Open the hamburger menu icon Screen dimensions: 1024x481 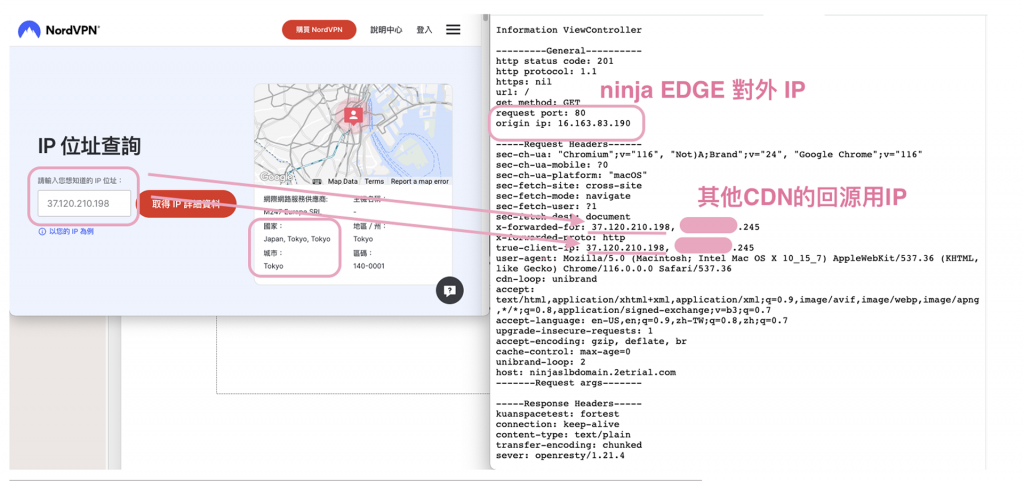tap(453, 29)
